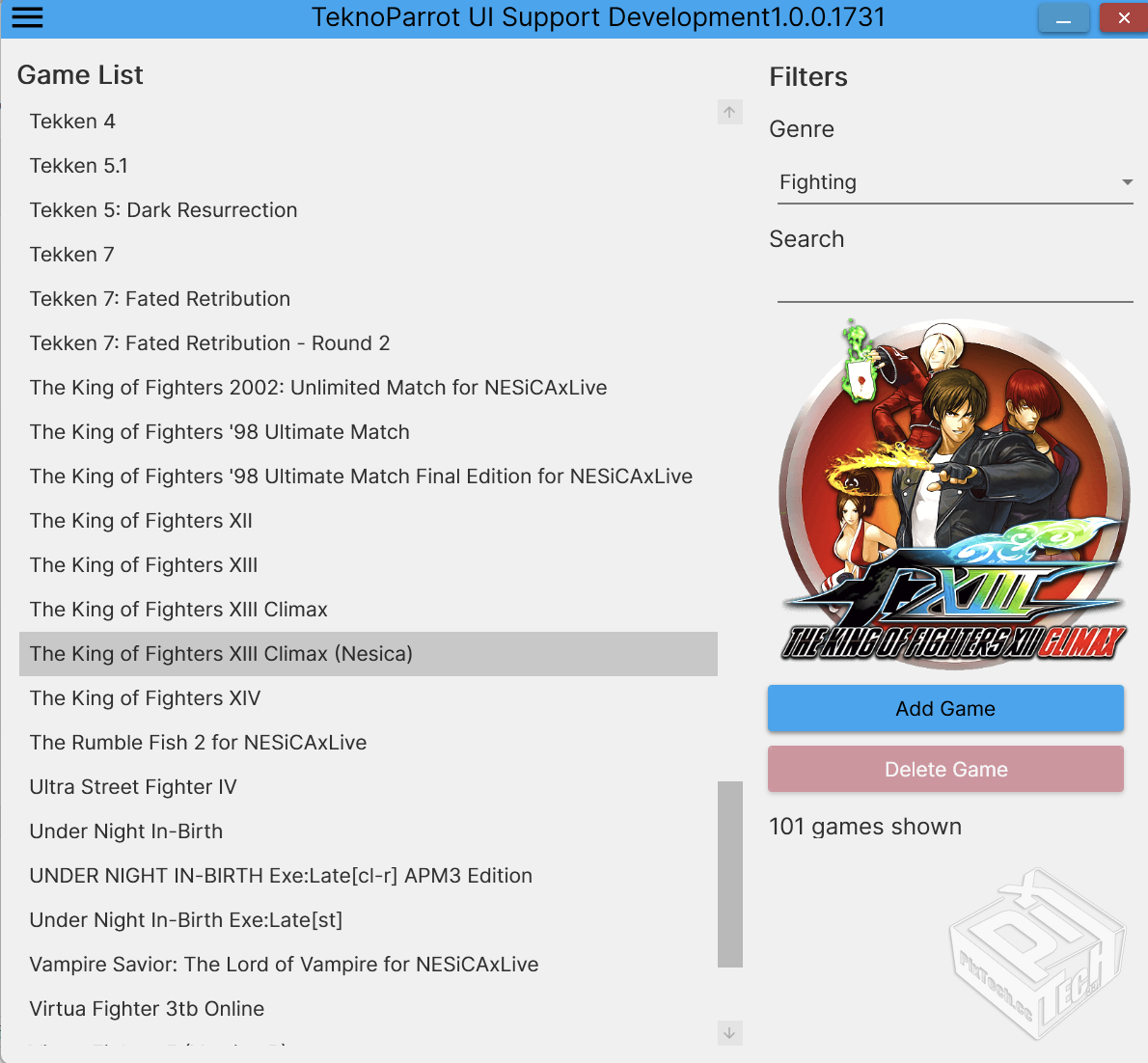Select Tekken 7: Fated Retribution - Round 2
The image size is (1148, 1063).
tap(209, 343)
